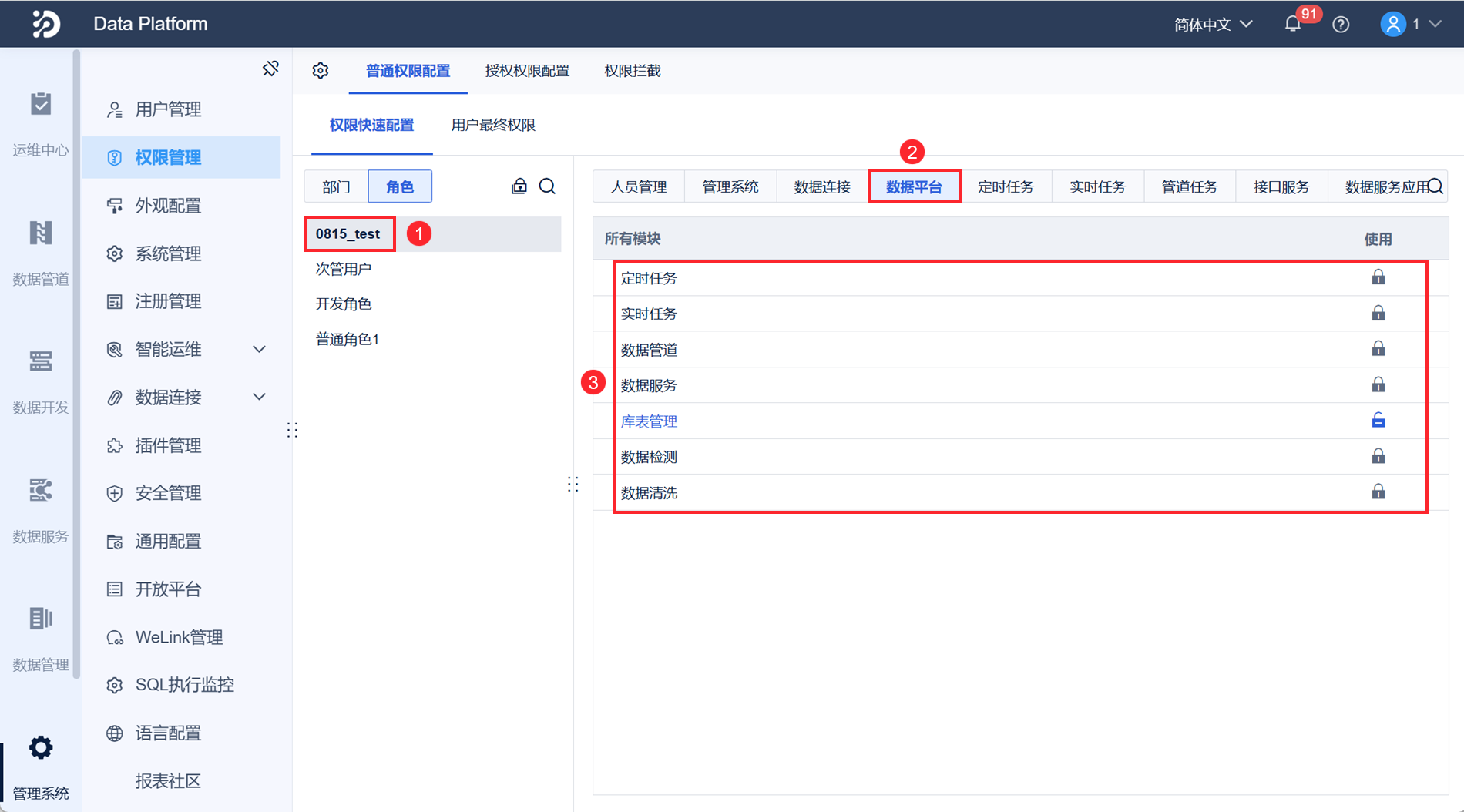
Task: Click the WeLink管理 icon
Action: [x=115, y=637]
